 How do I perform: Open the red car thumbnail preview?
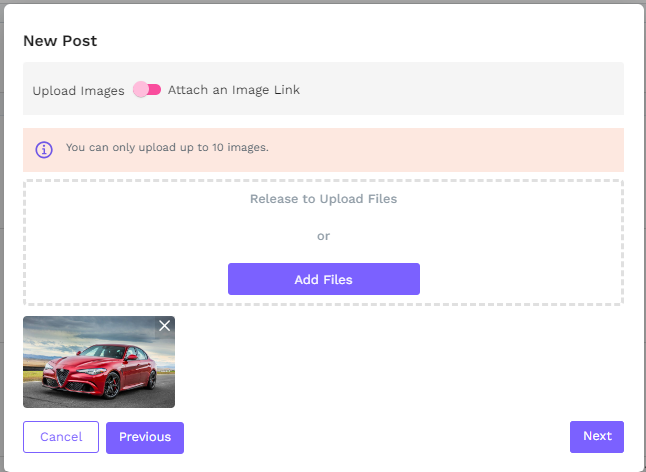(x=99, y=362)
